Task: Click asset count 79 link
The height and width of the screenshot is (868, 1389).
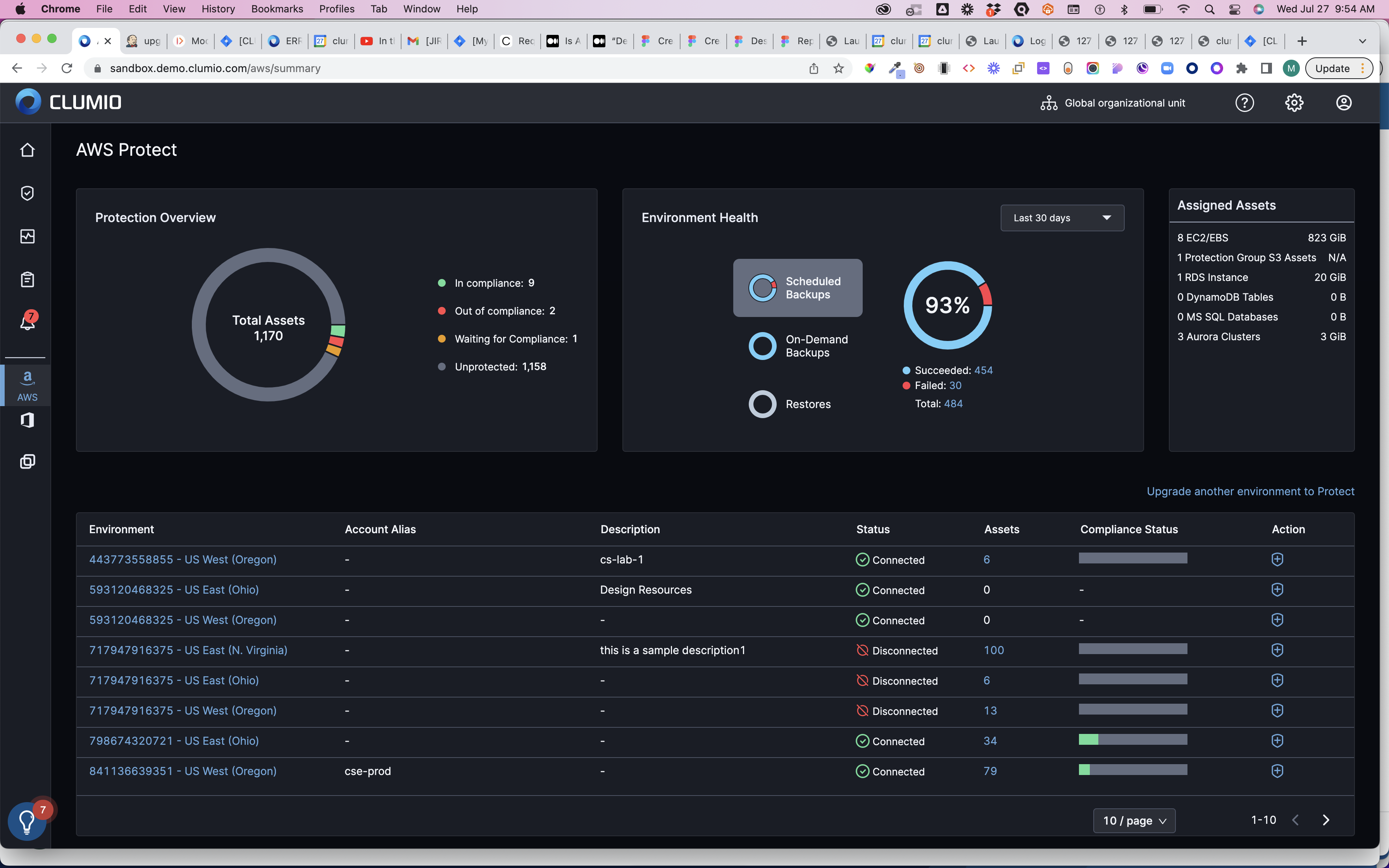Action: tap(990, 771)
